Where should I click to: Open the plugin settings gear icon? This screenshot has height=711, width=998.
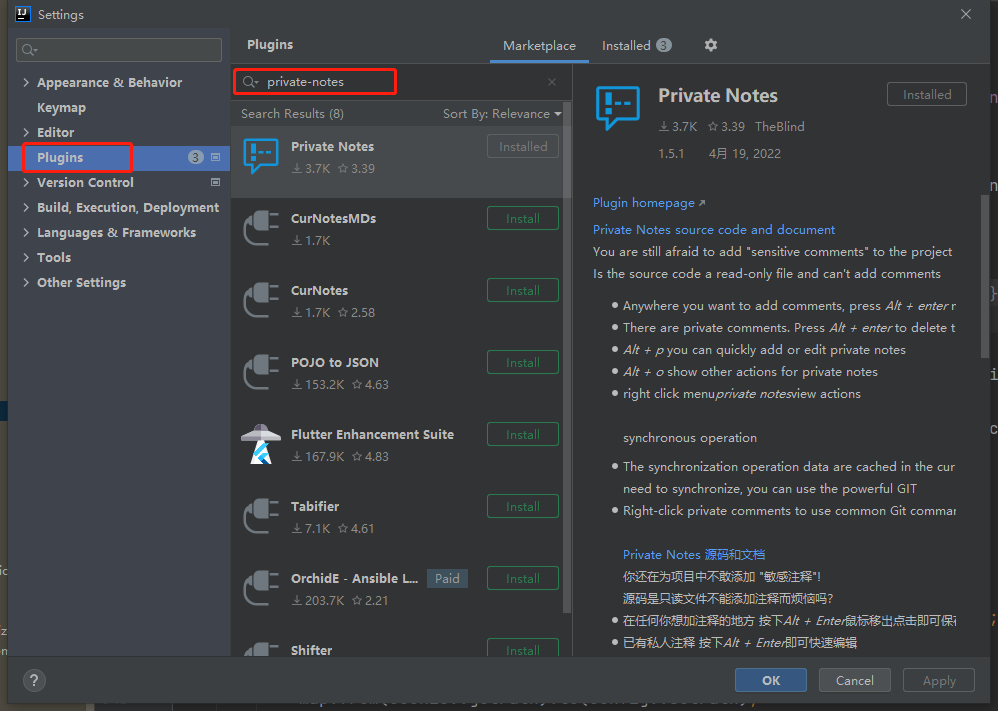pyautogui.click(x=711, y=45)
